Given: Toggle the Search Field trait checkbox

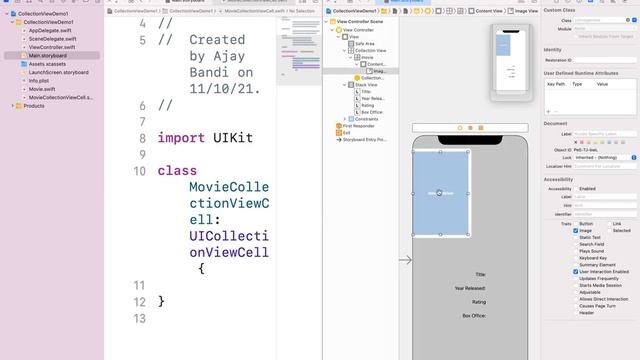Looking at the screenshot, I should point(576,244).
